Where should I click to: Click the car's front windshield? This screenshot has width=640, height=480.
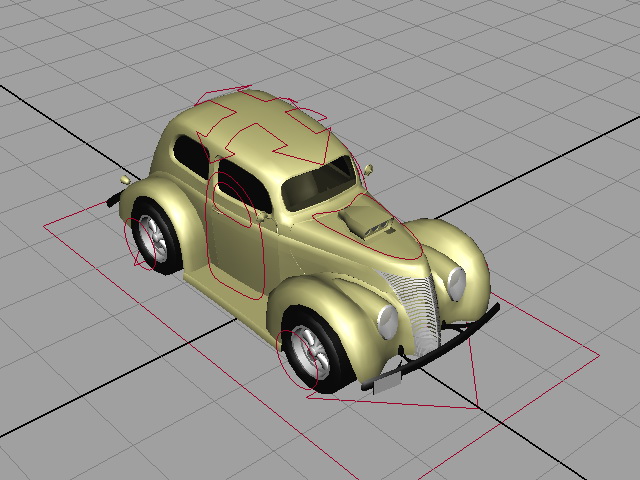point(318,182)
